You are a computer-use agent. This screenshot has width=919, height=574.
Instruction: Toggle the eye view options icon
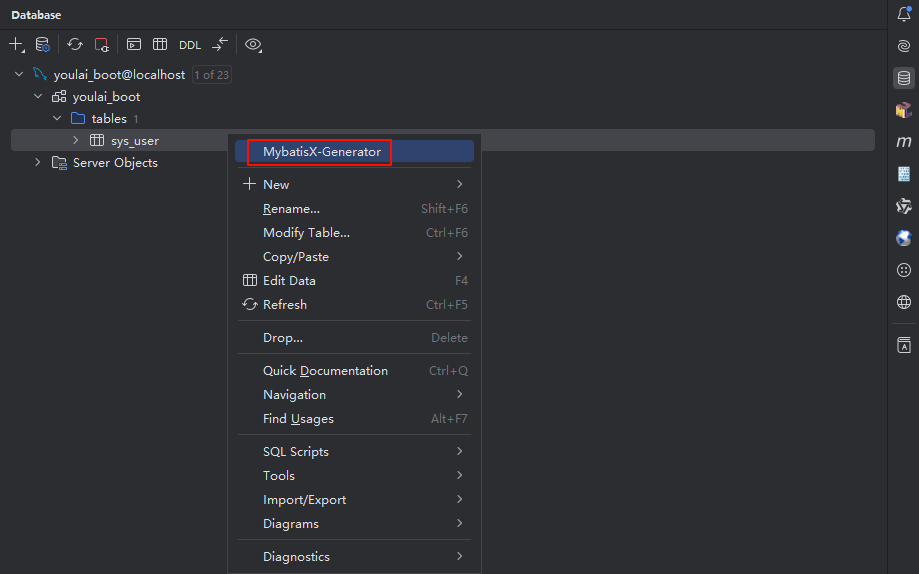[x=254, y=45]
